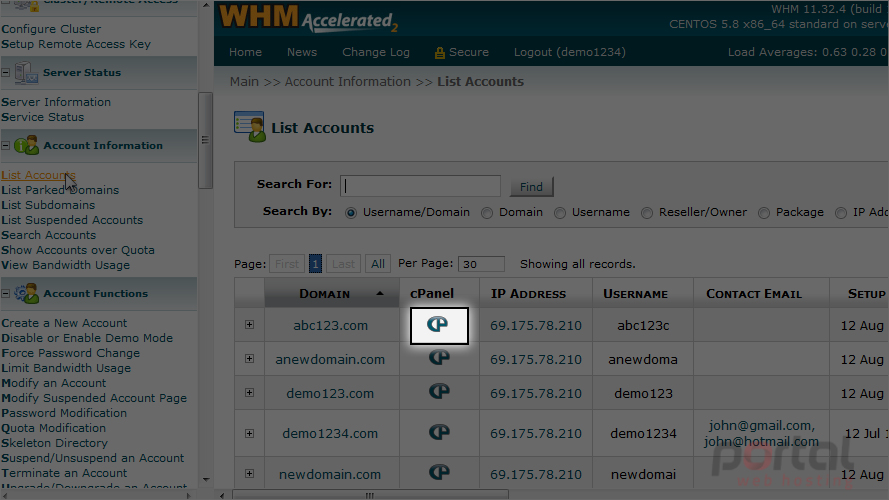Open cPanel icon for anewdomain.com
This screenshot has height=500, width=889.
click(439, 357)
